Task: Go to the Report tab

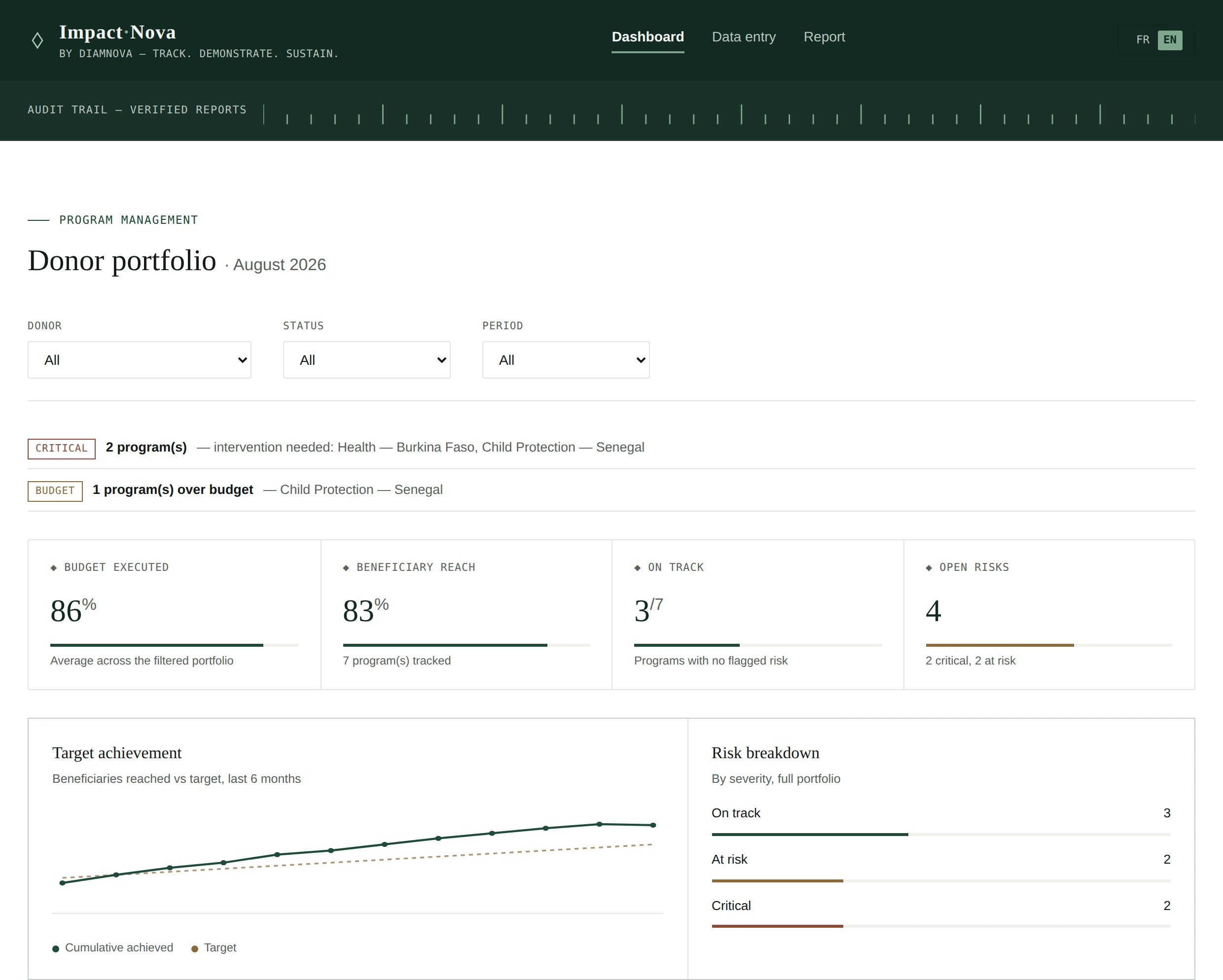Action: point(824,37)
